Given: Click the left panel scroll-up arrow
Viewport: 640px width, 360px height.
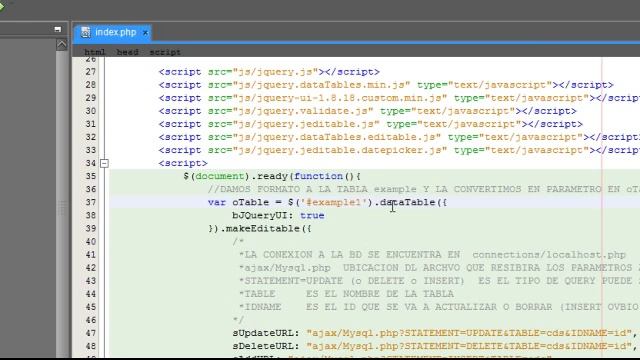Looking at the screenshot, I should tap(62, 44).
